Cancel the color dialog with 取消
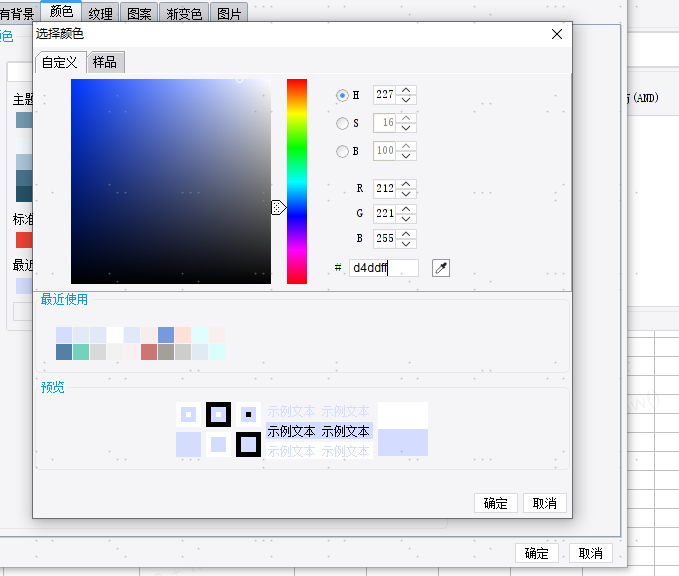 click(544, 503)
